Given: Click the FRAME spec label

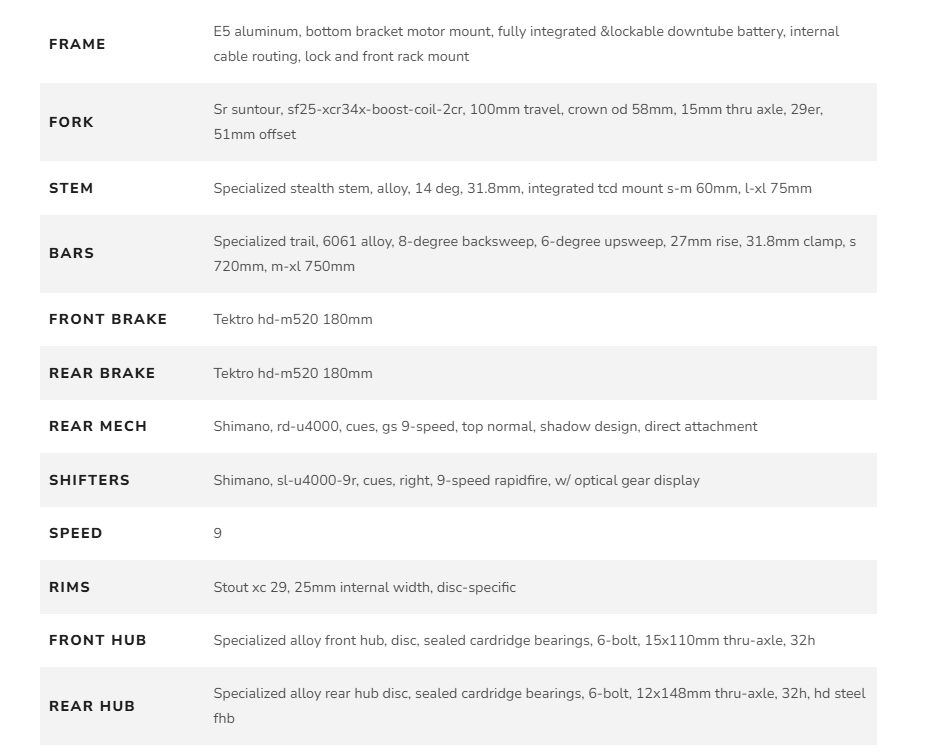Looking at the screenshot, I should (77, 44).
